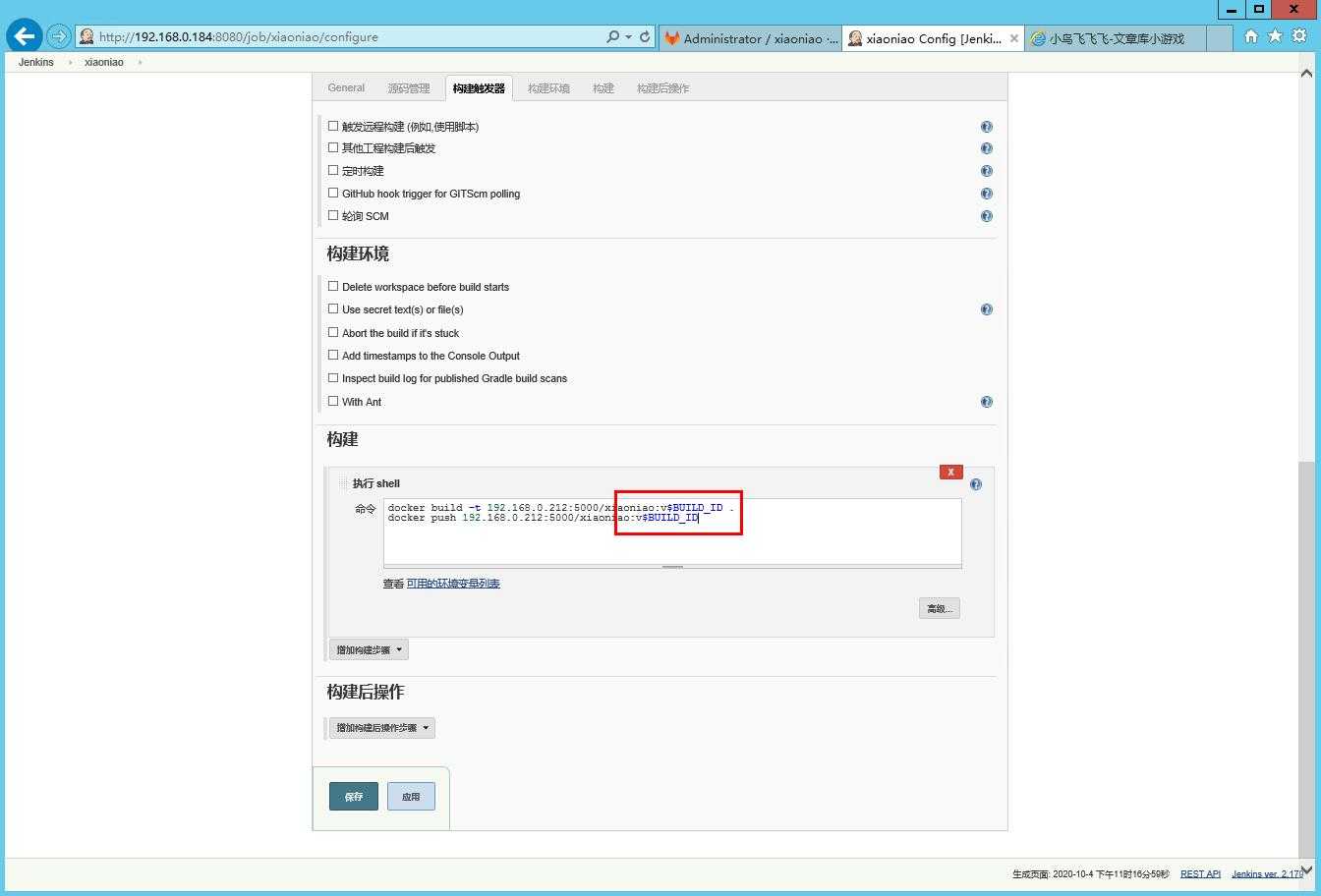Switch to 构建 tab
This screenshot has width=1321, height=896.
click(x=603, y=88)
